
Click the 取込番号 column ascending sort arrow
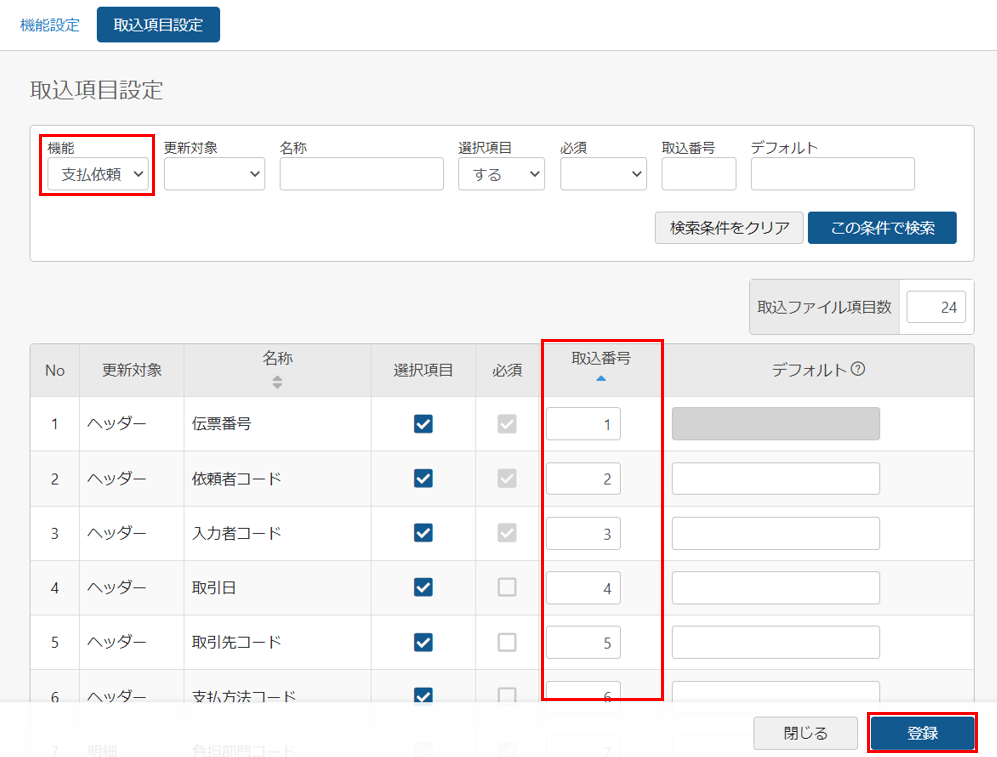[601, 378]
